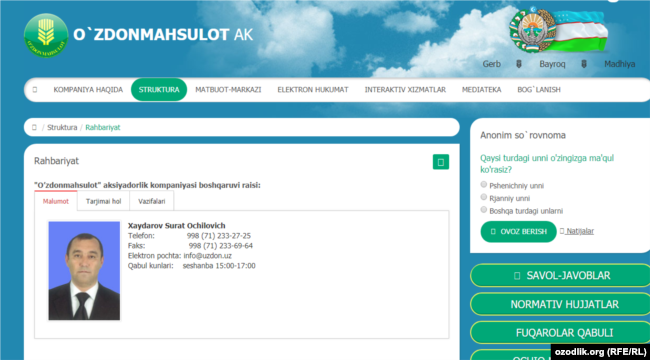
Task: Open the Matbuot-markazi menu
Action: [228, 90]
